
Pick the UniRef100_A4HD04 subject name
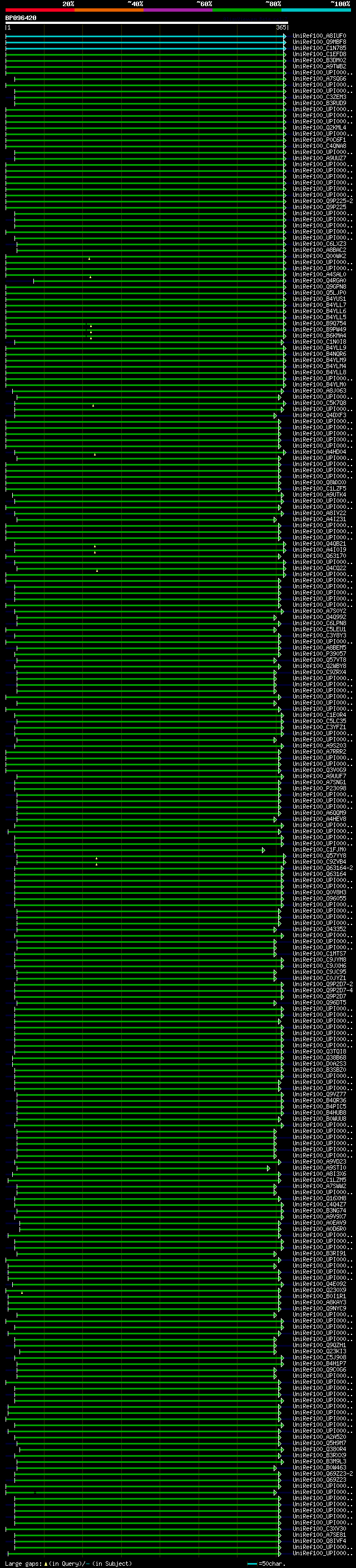319,452
